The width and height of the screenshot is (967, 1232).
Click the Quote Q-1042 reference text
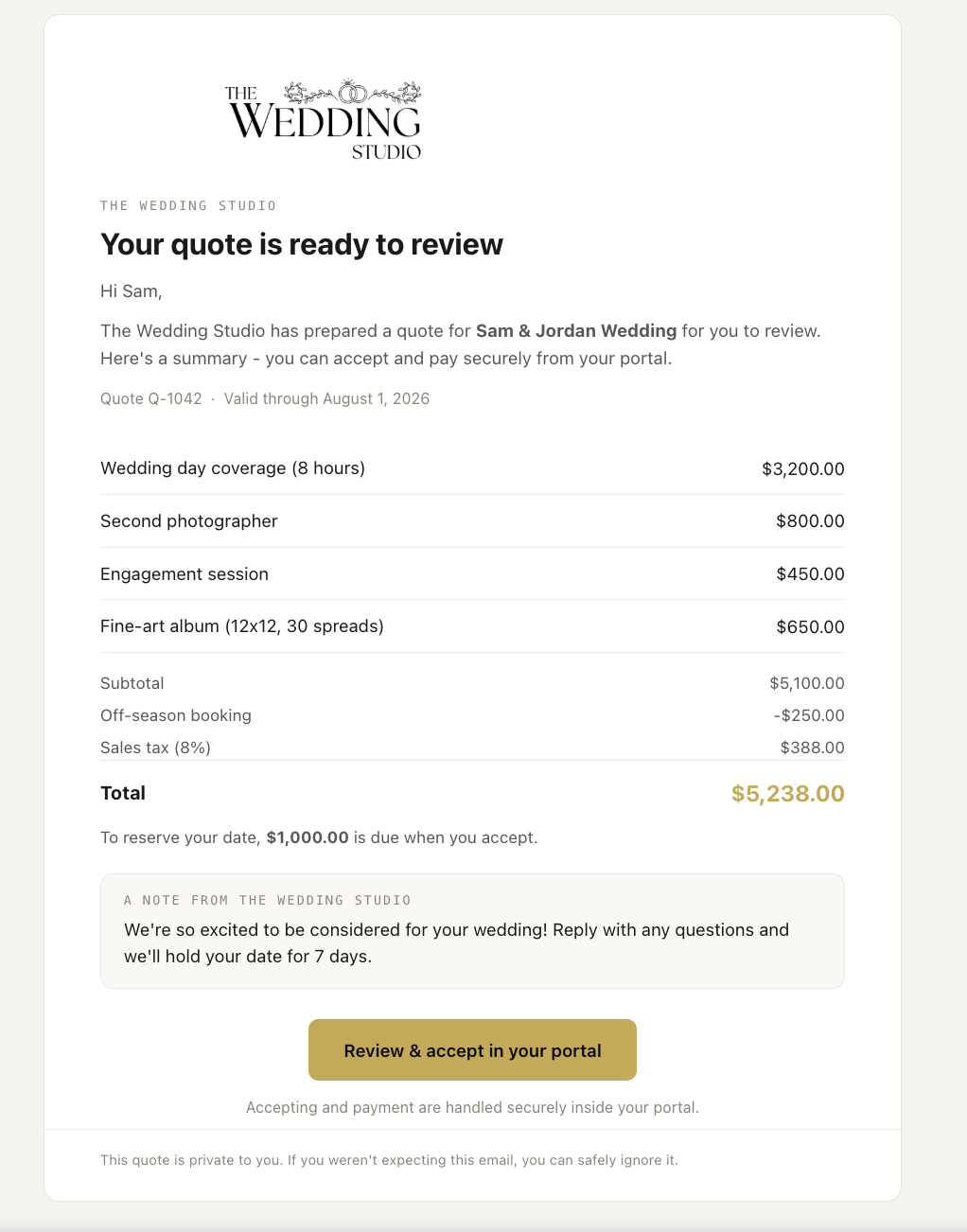(151, 398)
